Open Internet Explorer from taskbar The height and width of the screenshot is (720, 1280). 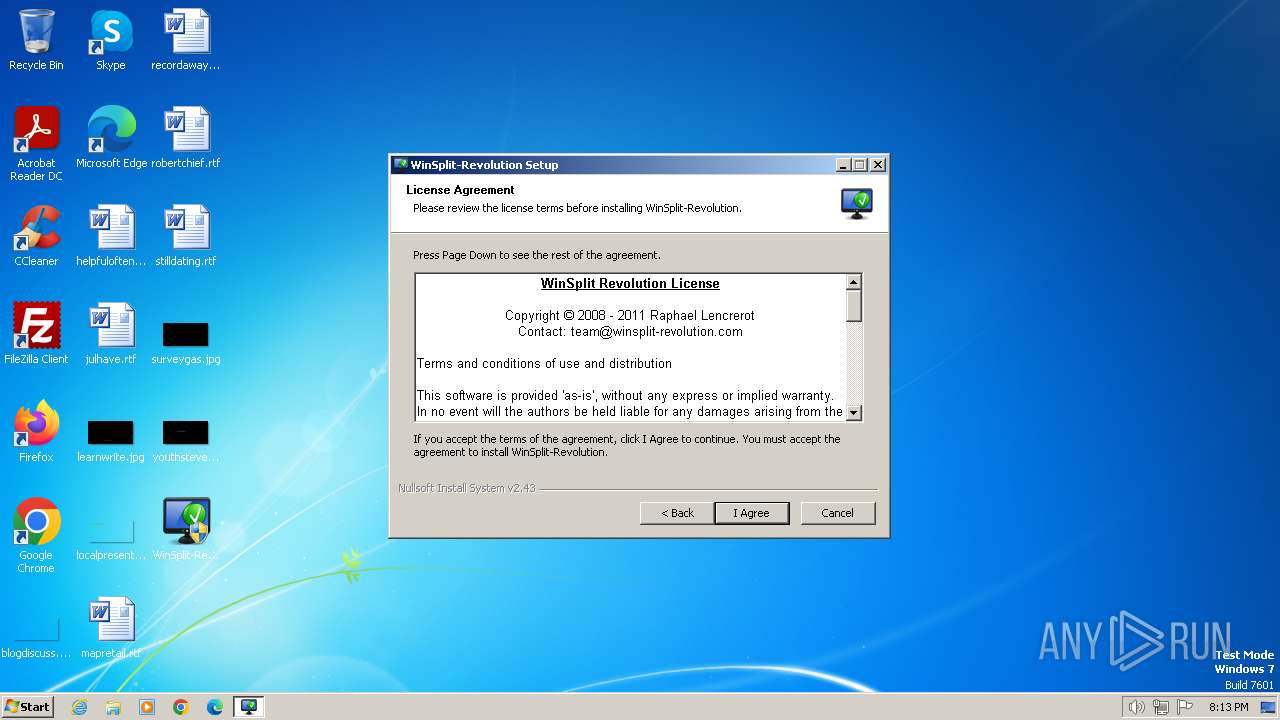pyautogui.click(x=79, y=707)
